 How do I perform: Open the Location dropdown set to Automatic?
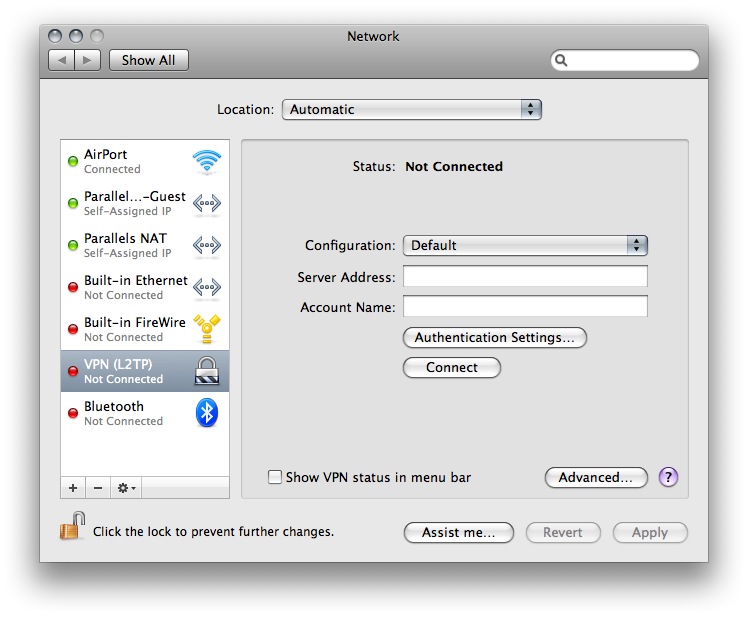[412, 109]
